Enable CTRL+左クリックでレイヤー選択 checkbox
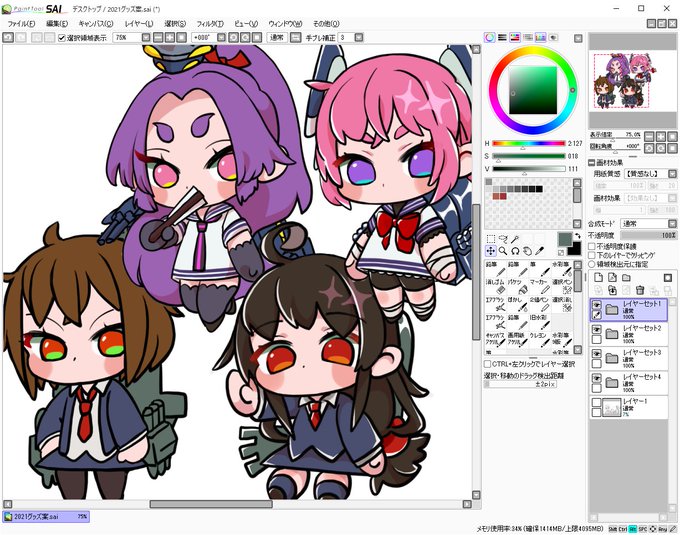The height and width of the screenshot is (535, 680). (x=487, y=364)
